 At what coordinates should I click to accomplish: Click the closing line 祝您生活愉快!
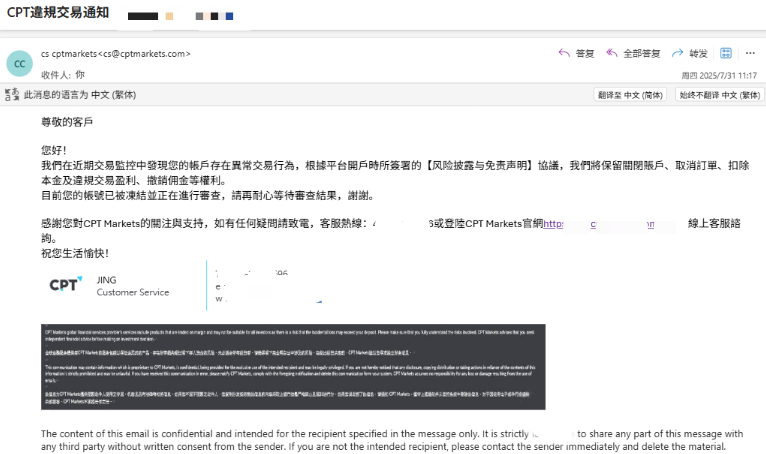[75, 253]
